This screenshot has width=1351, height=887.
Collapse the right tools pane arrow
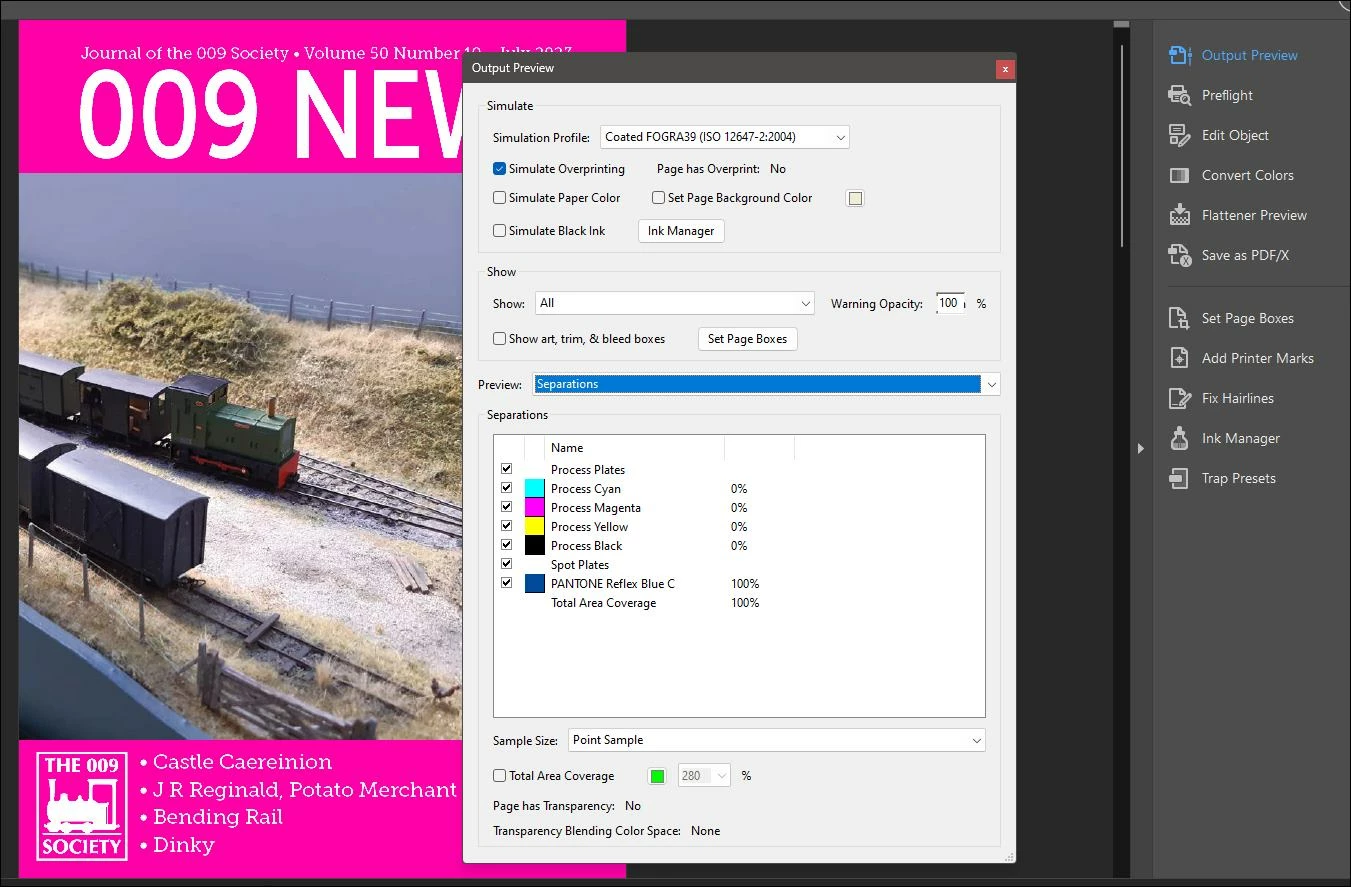tap(1140, 448)
